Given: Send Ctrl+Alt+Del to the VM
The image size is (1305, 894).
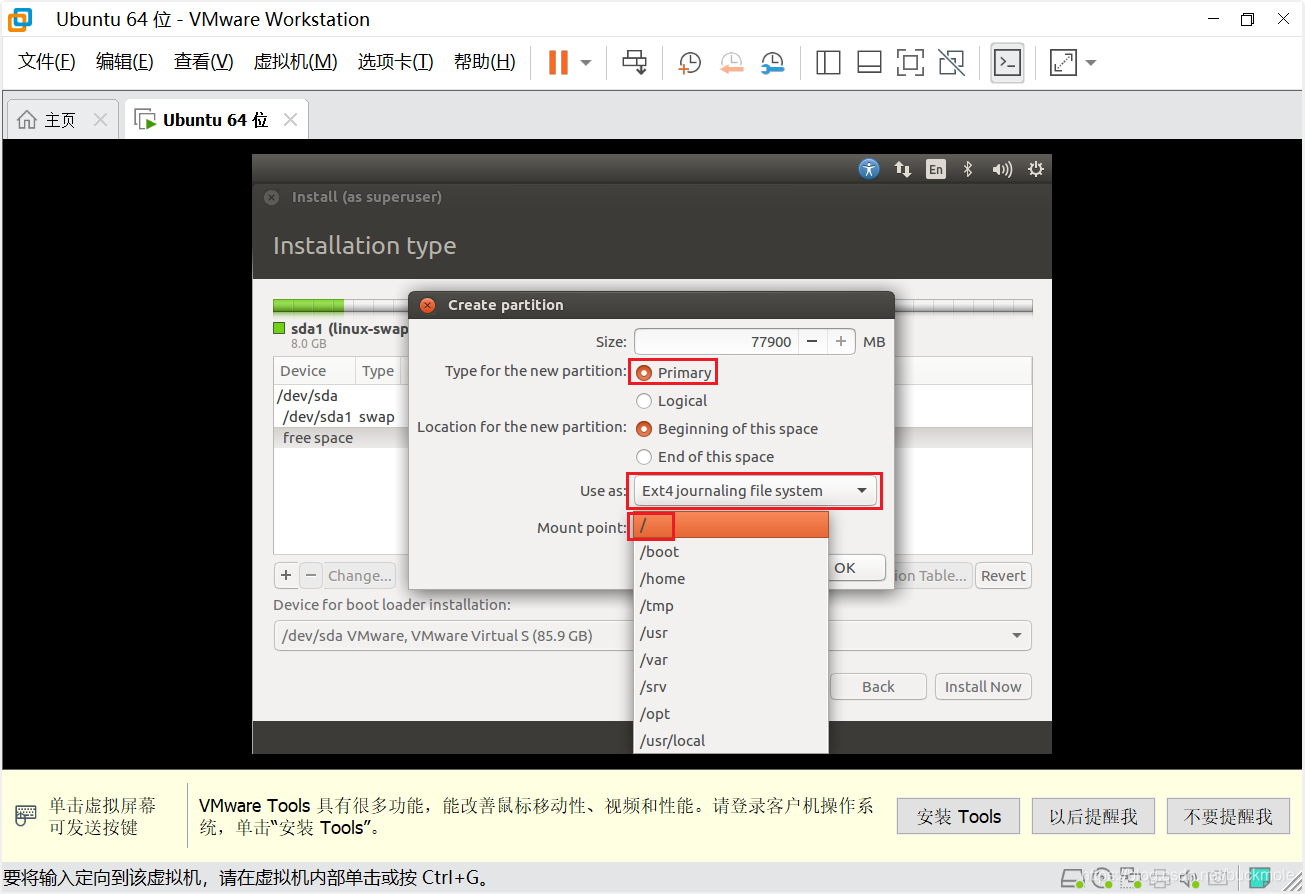Looking at the screenshot, I should point(635,62).
